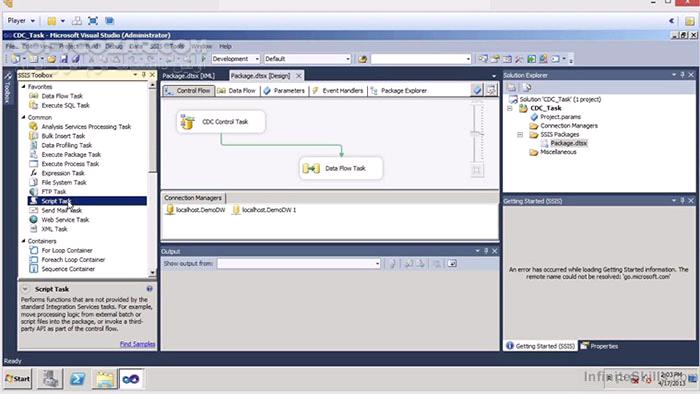Pick XML Task from toolbox
Screen dimensions: 700x394
click(x=54, y=229)
